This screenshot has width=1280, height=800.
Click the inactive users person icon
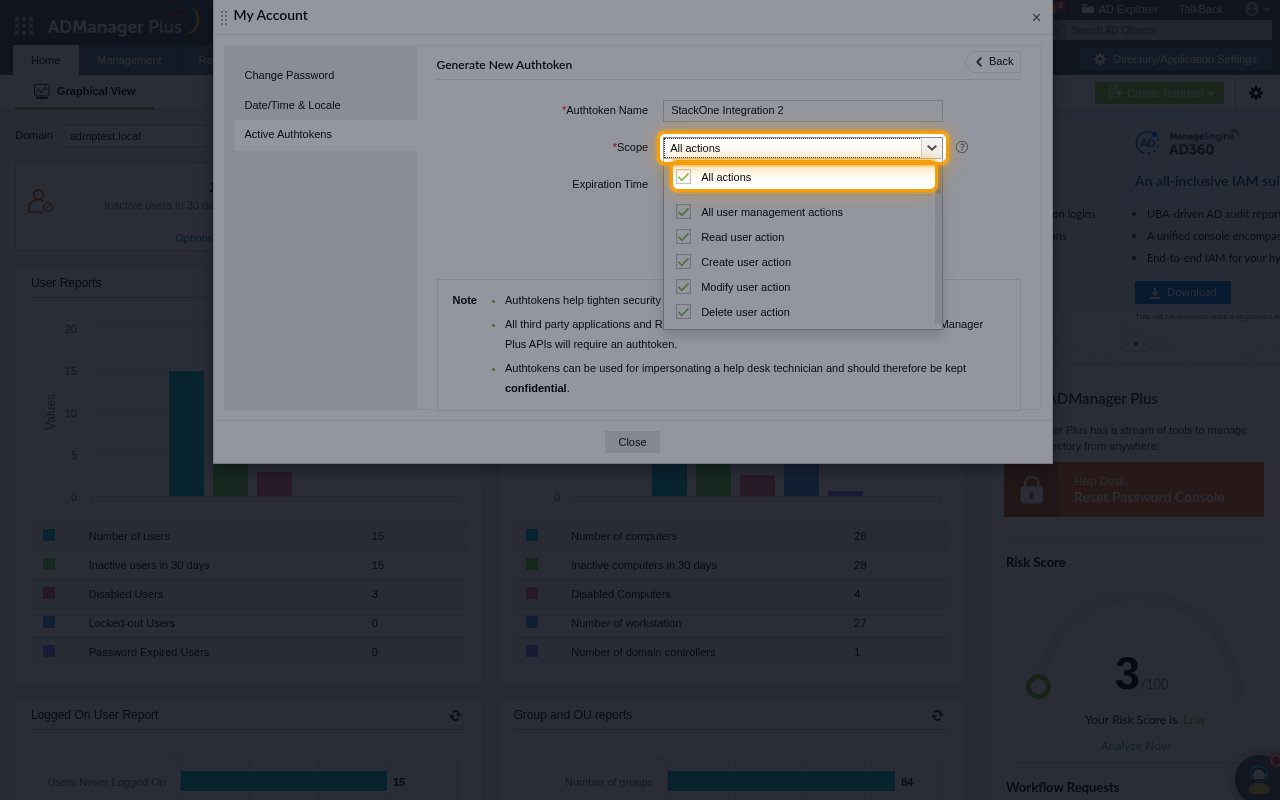pyautogui.click(x=40, y=201)
